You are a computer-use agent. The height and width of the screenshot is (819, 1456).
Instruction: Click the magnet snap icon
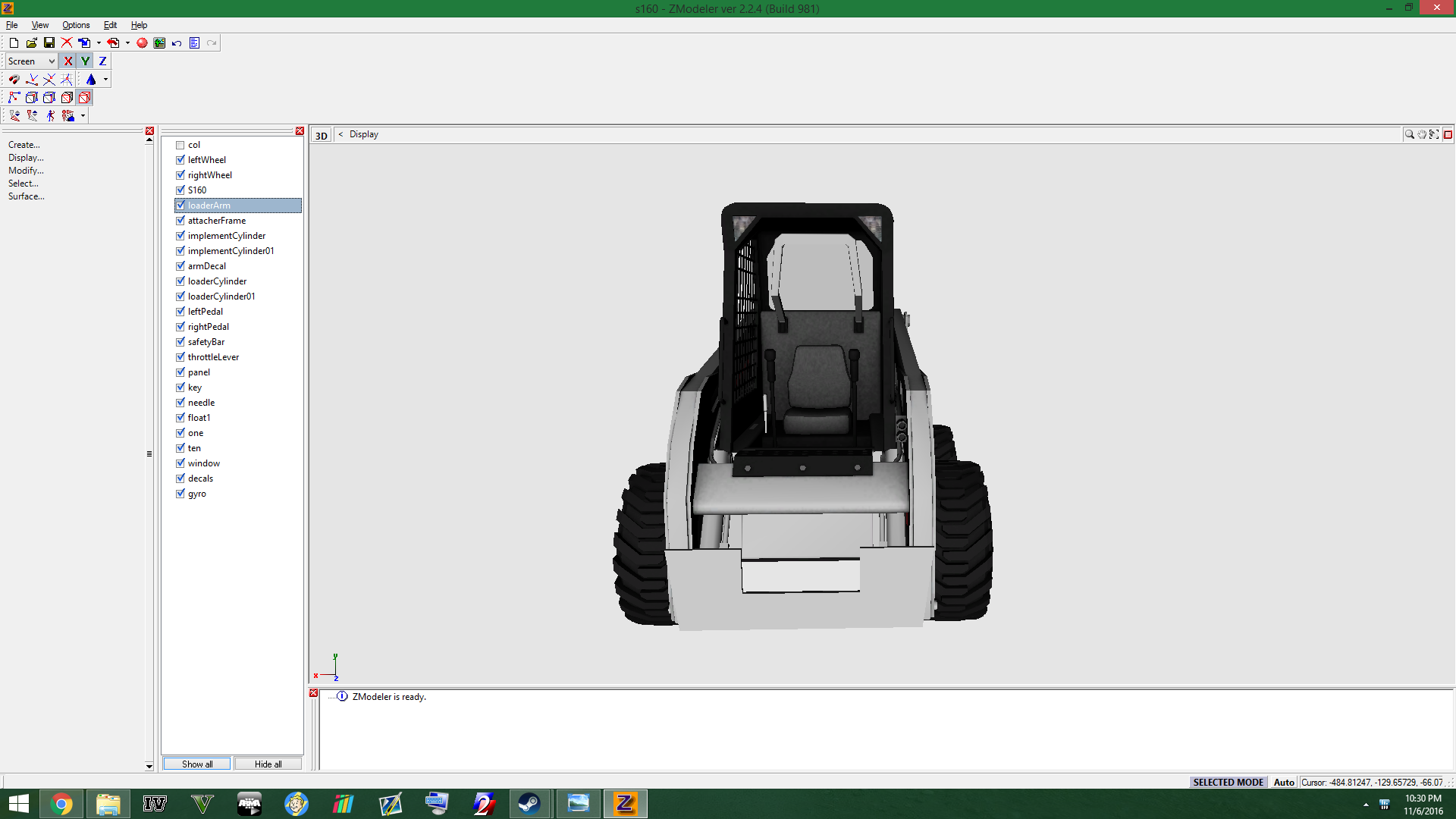click(x=14, y=80)
